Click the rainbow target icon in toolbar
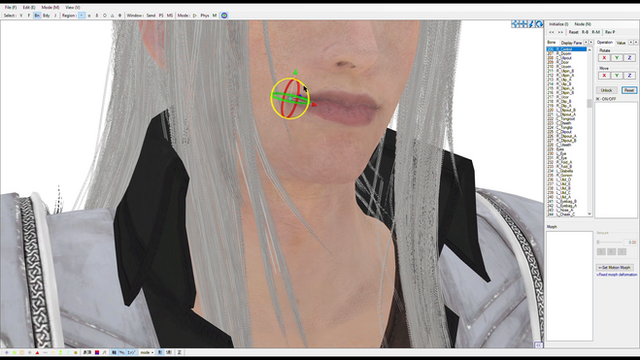Screen dimensions: 640x360 (224, 16)
